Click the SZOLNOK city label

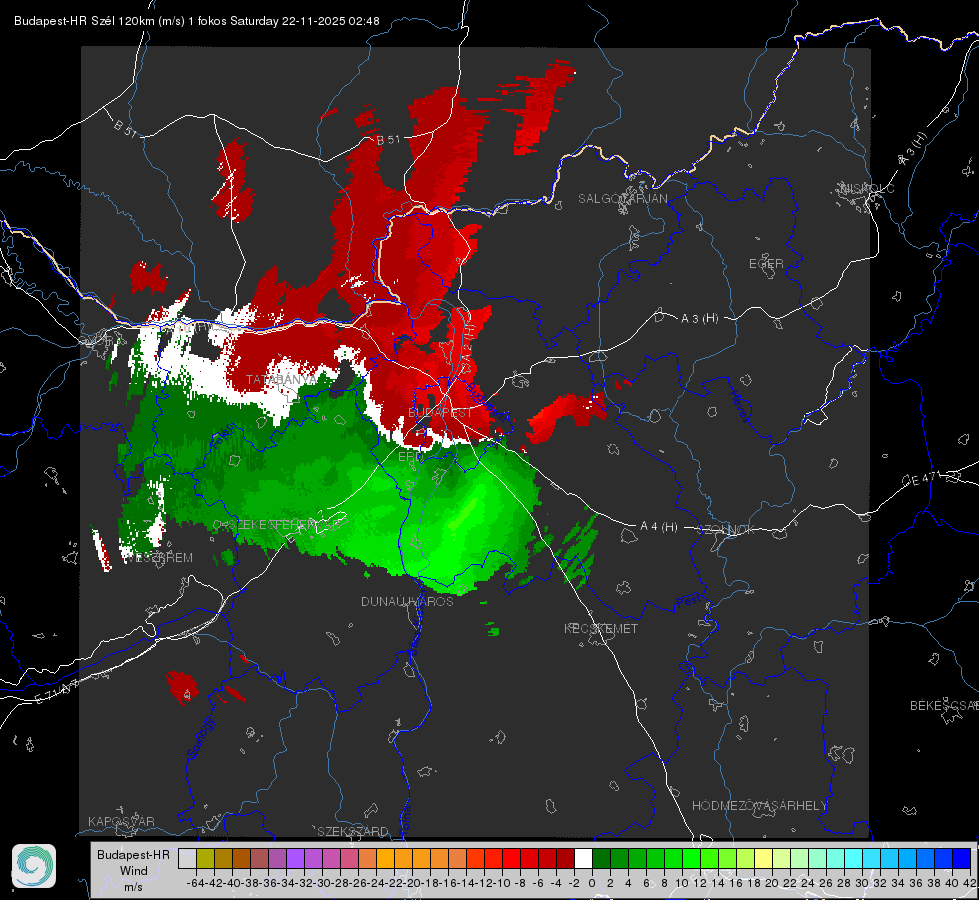727,530
